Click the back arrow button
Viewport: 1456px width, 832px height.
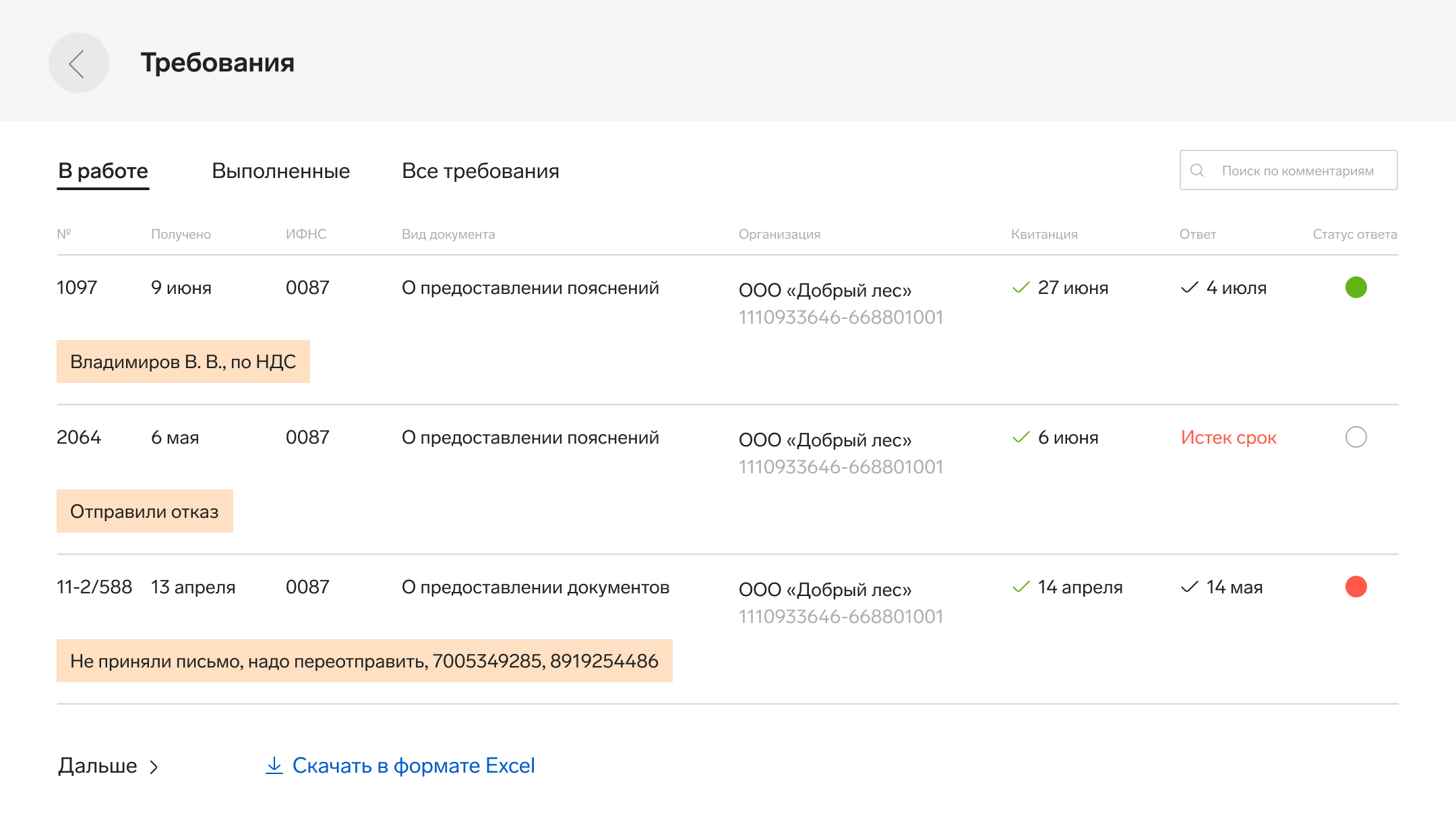tap(78, 63)
